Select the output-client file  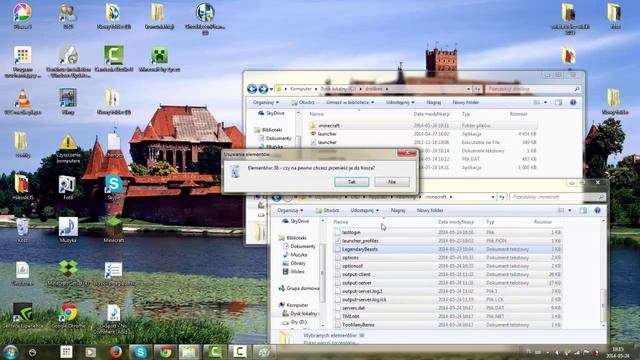click(x=448, y=274)
